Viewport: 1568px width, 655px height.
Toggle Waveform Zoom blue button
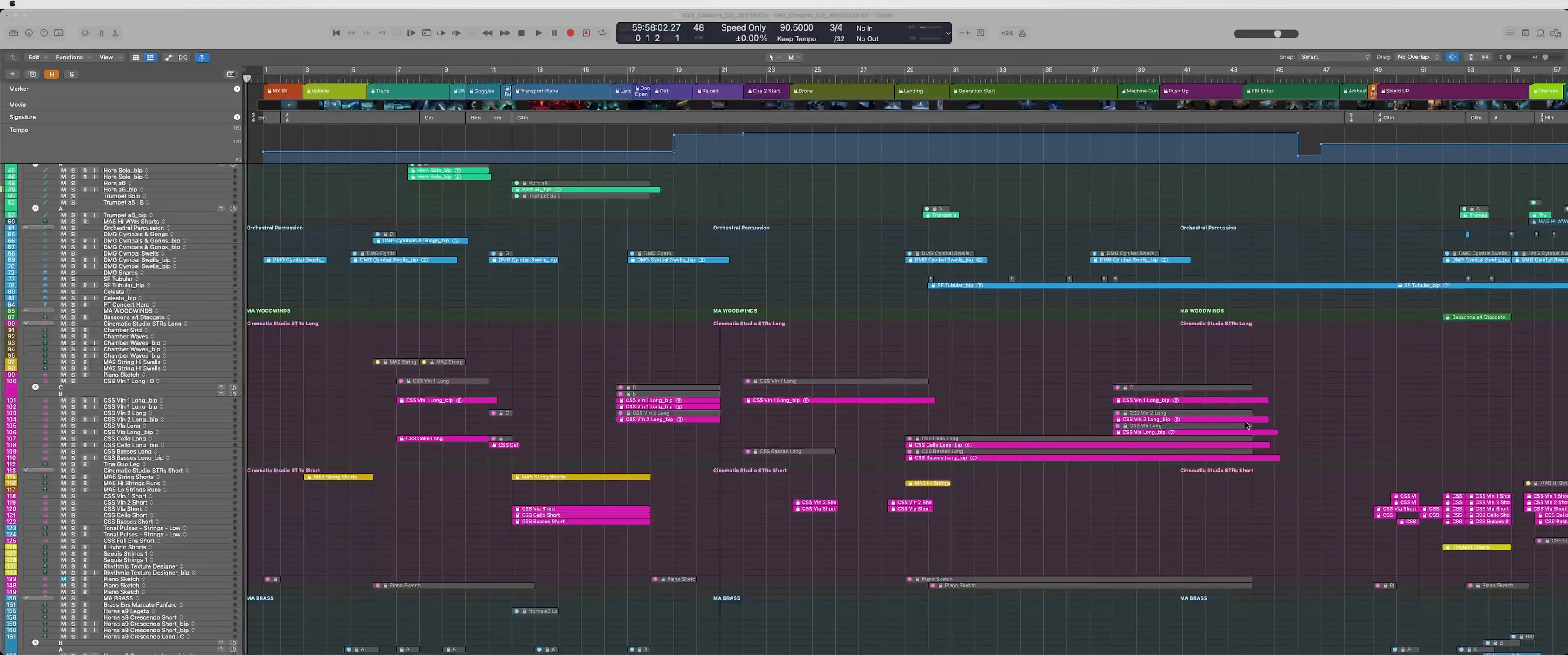click(x=1453, y=57)
